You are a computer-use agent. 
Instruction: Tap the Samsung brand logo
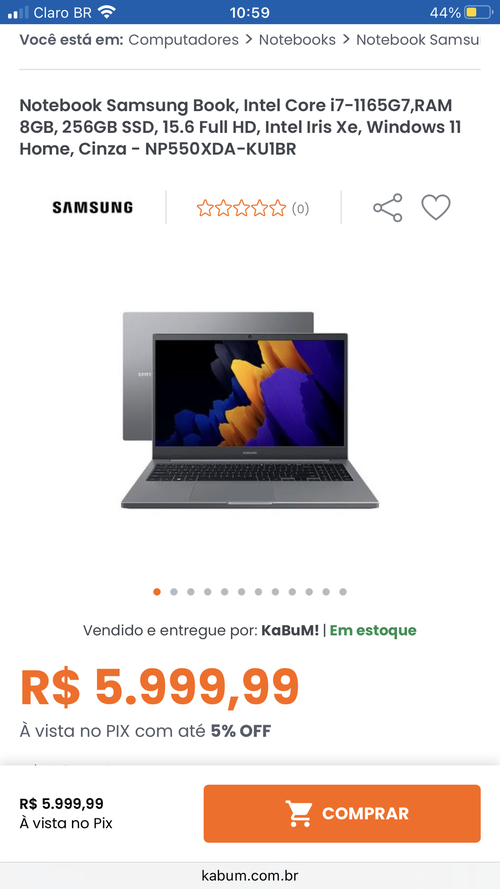coord(92,208)
